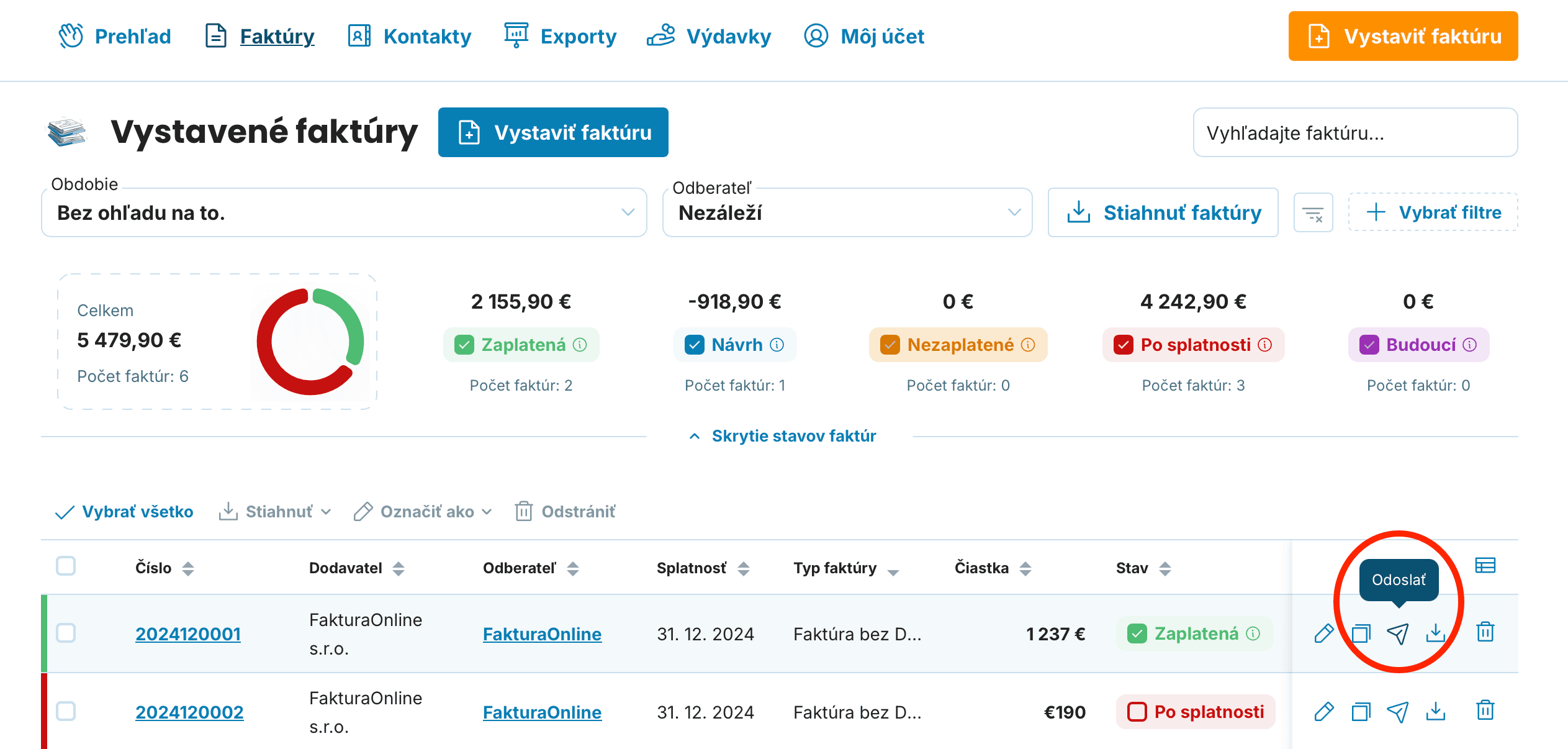The height and width of the screenshot is (749, 1568).
Task: Tick the checkbox for invoice 2024120001
Action: (x=66, y=633)
